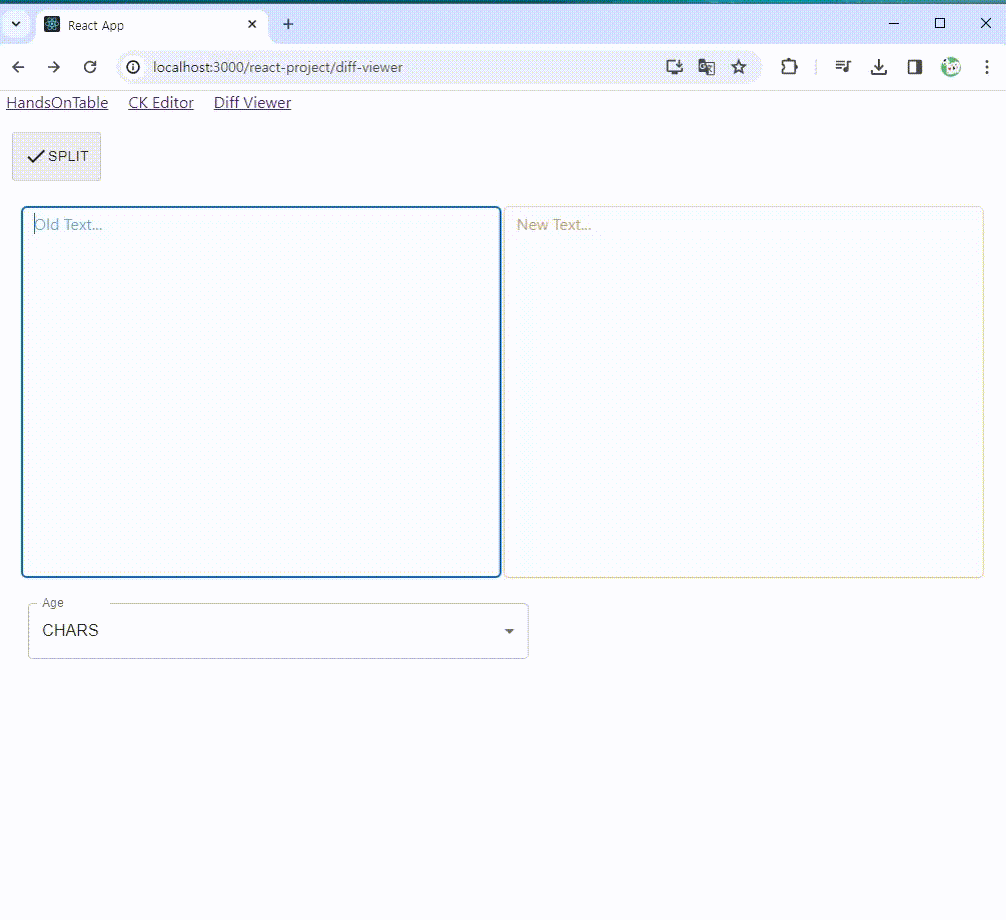
Task: Open a new tab with the plus button
Action: pyautogui.click(x=288, y=24)
